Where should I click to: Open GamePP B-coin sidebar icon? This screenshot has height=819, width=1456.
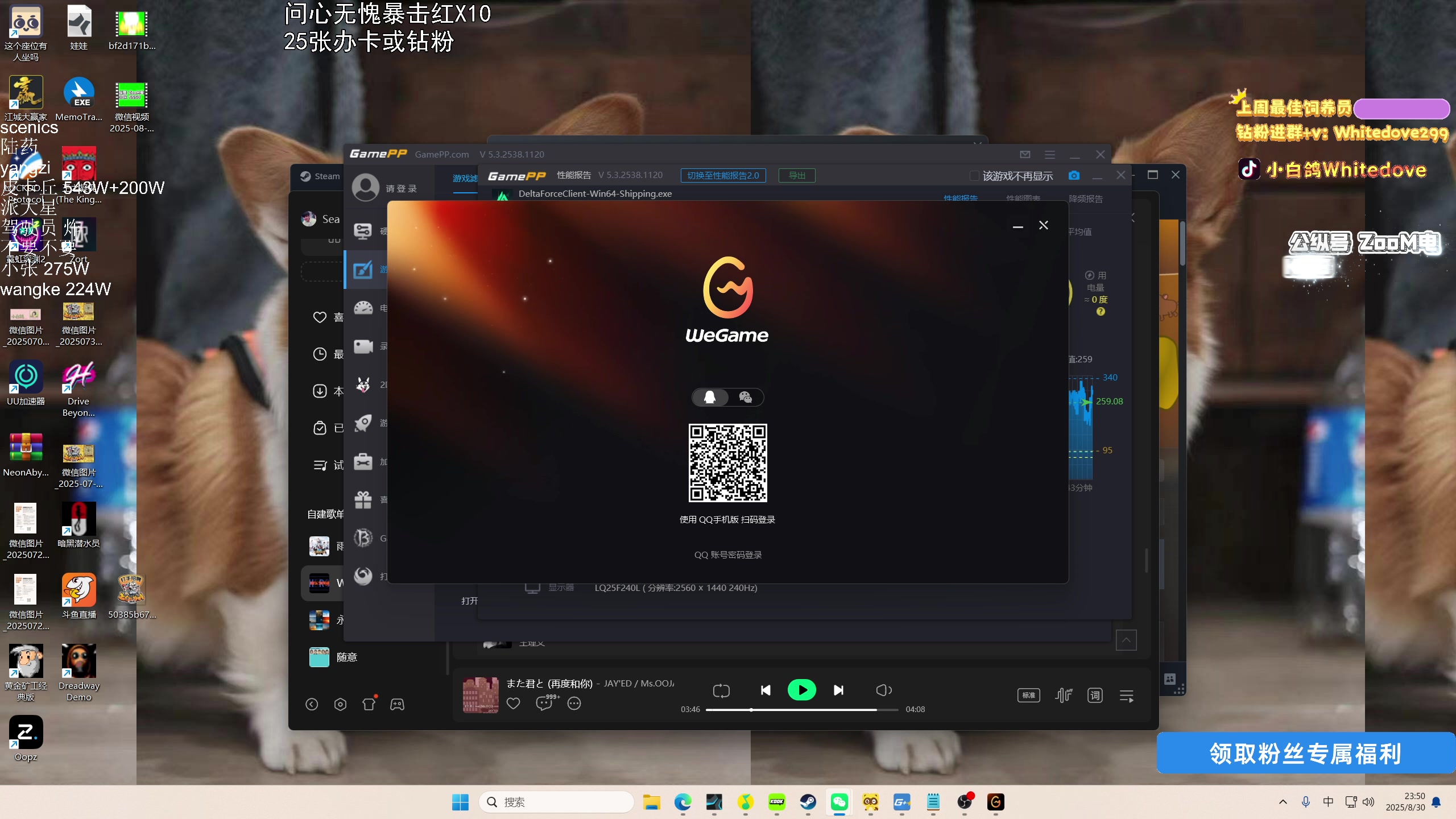(x=363, y=538)
